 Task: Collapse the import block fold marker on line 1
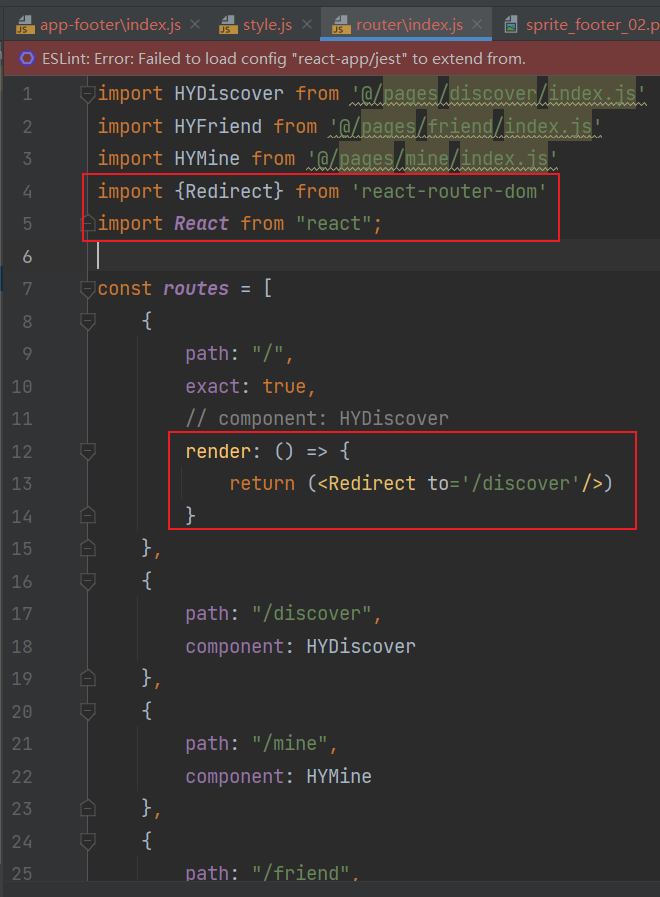tap(88, 94)
